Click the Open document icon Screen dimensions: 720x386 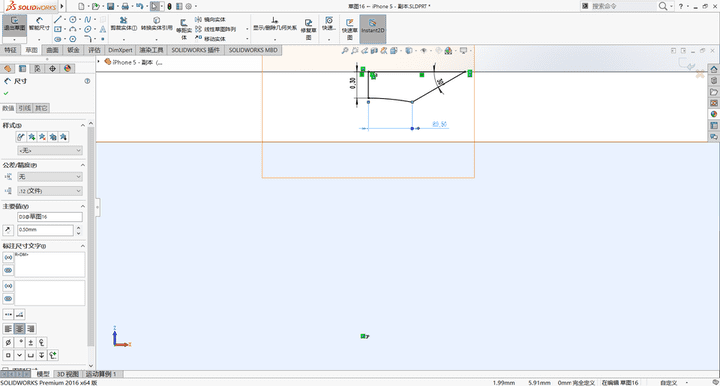(x=95, y=6)
